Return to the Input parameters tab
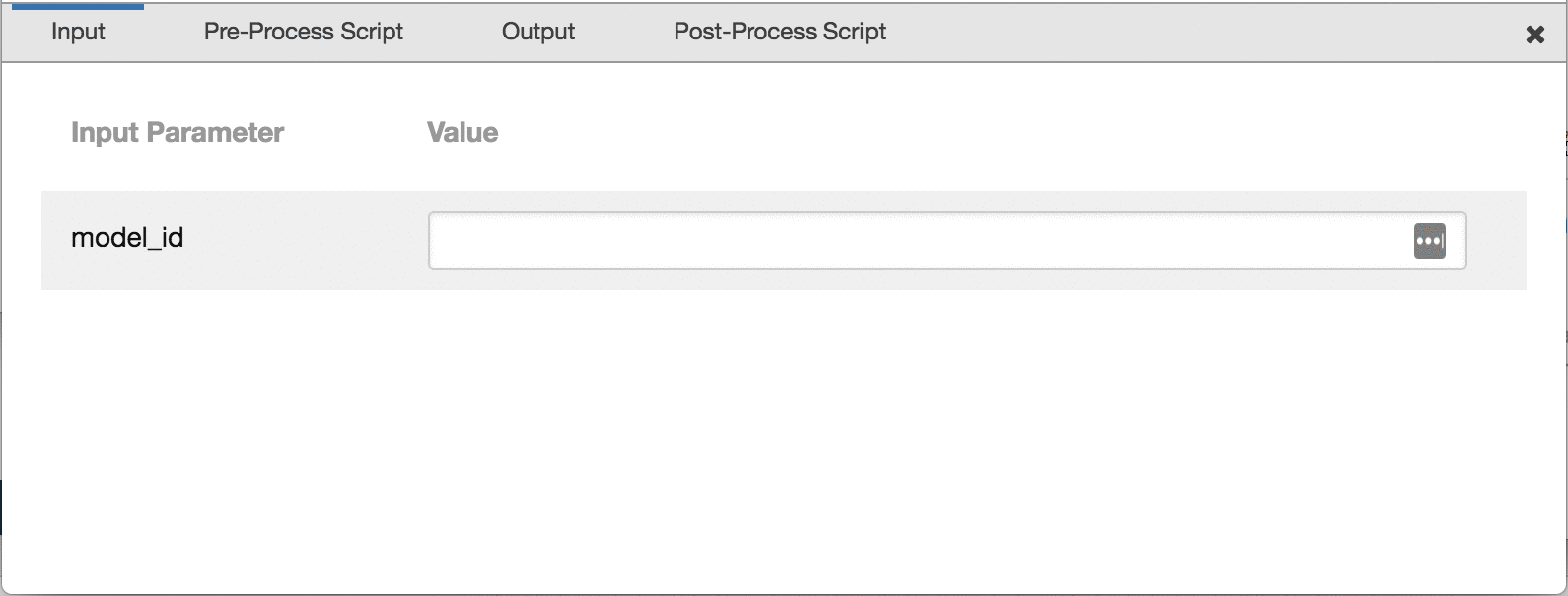The width and height of the screenshot is (1568, 596). coord(78,32)
